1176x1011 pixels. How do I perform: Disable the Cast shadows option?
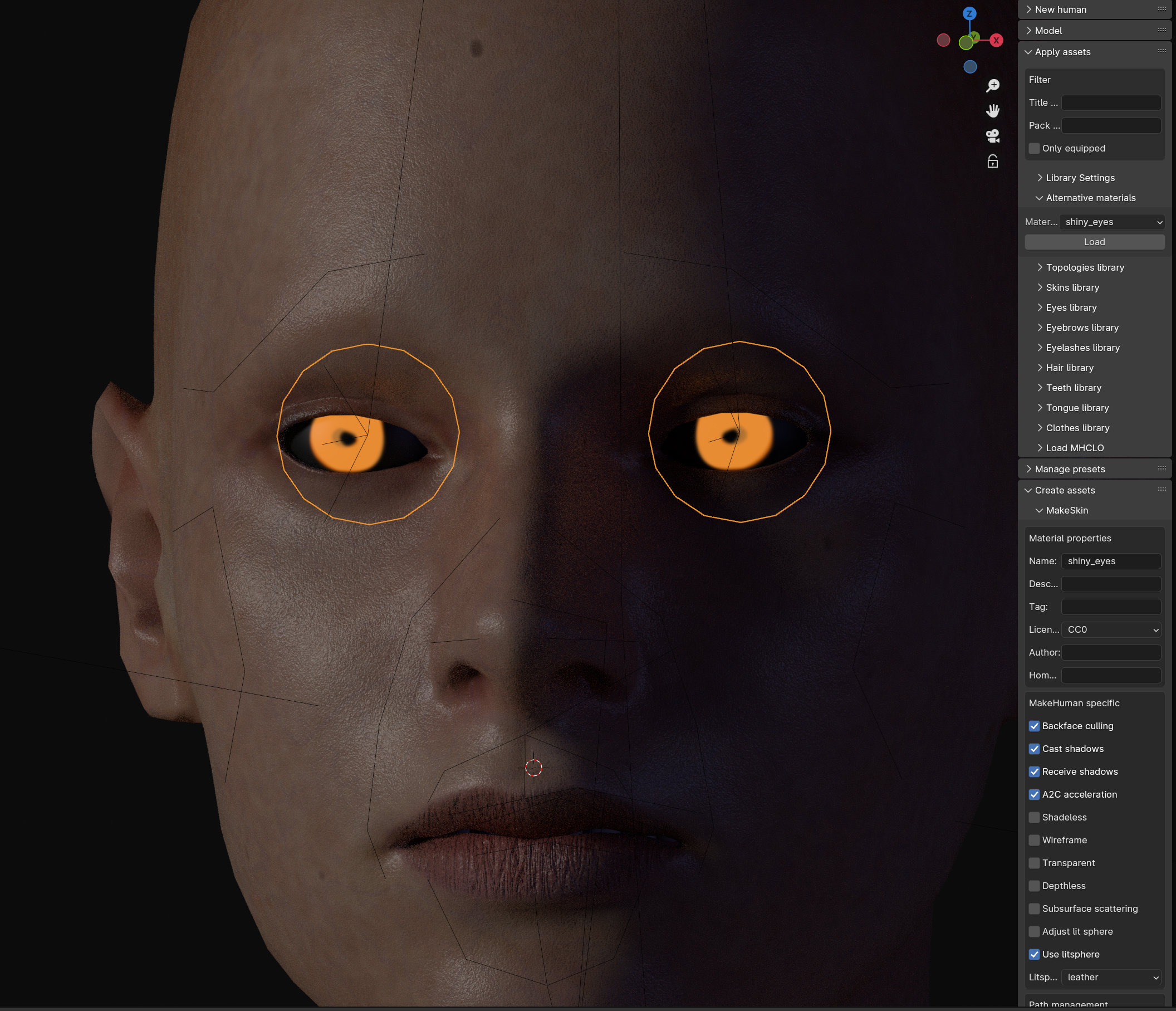(1034, 748)
